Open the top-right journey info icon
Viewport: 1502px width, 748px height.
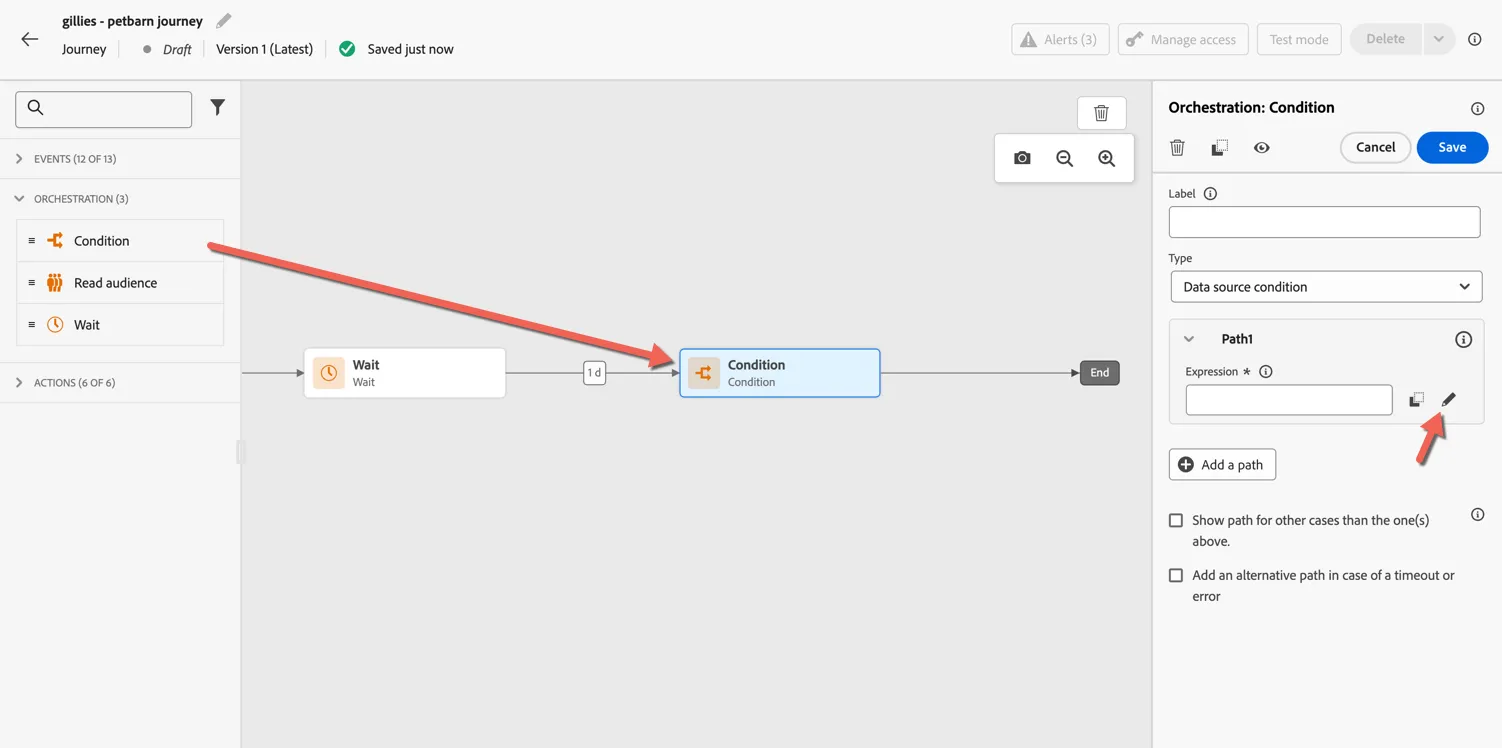[x=1474, y=39]
